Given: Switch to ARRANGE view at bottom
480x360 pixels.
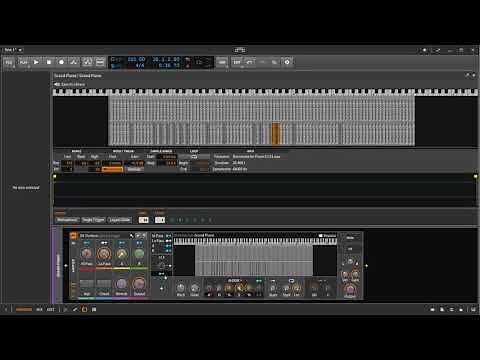Looking at the screenshot, I should [x=24, y=309].
